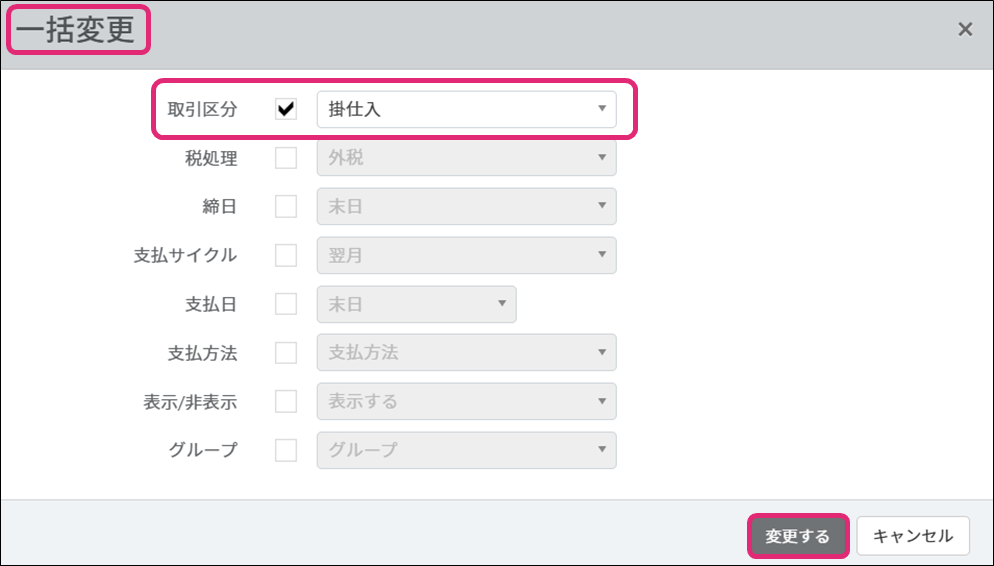
Task: Click the 変更する button
Action: click(x=798, y=536)
